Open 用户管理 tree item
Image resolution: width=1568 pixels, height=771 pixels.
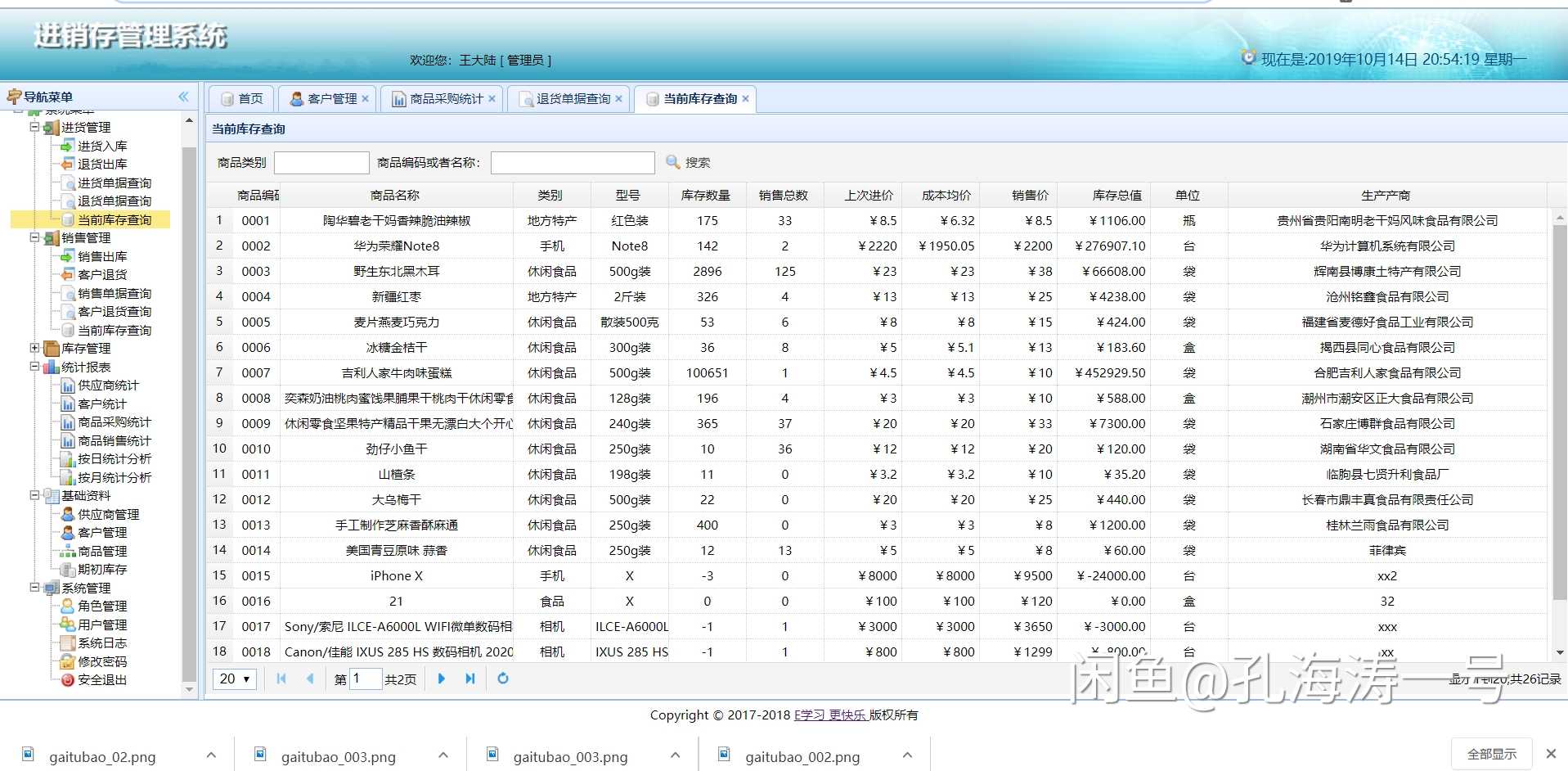102,624
